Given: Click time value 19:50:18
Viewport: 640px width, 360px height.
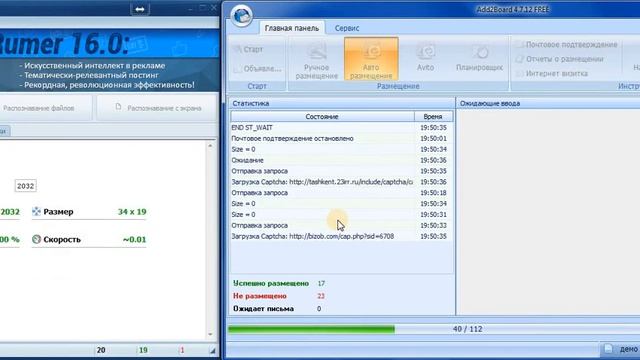Looking at the screenshot, I should click(433, 193).
